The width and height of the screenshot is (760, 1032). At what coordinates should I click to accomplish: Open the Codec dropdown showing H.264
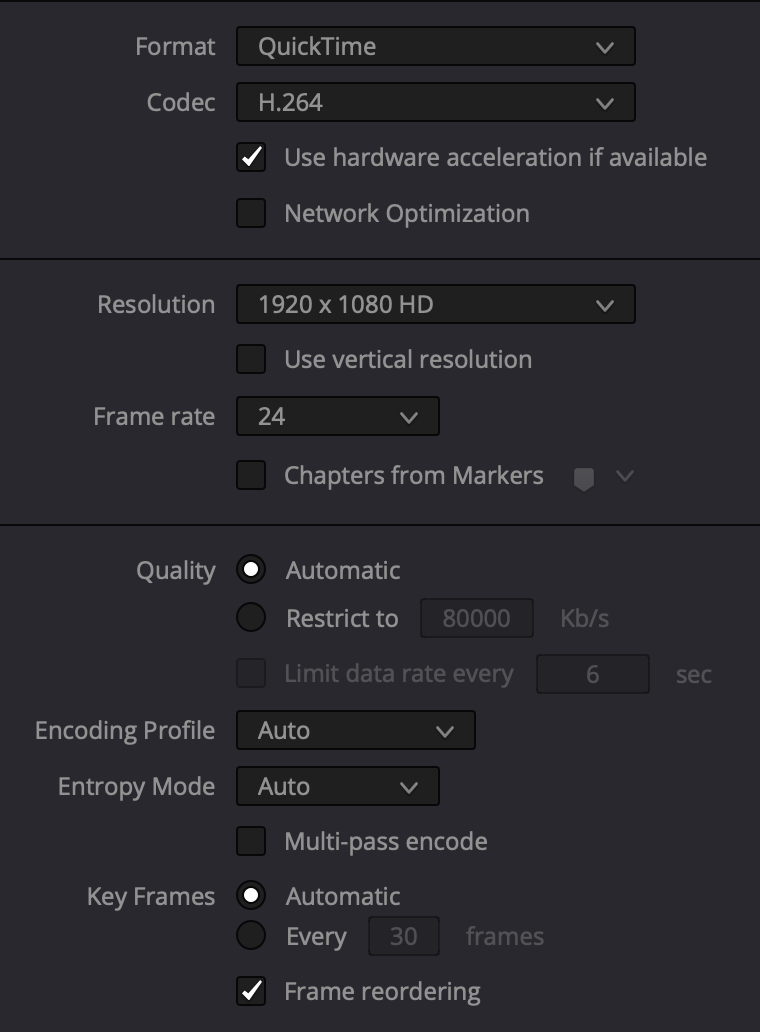pyautogui.click(x=435, y=103)
